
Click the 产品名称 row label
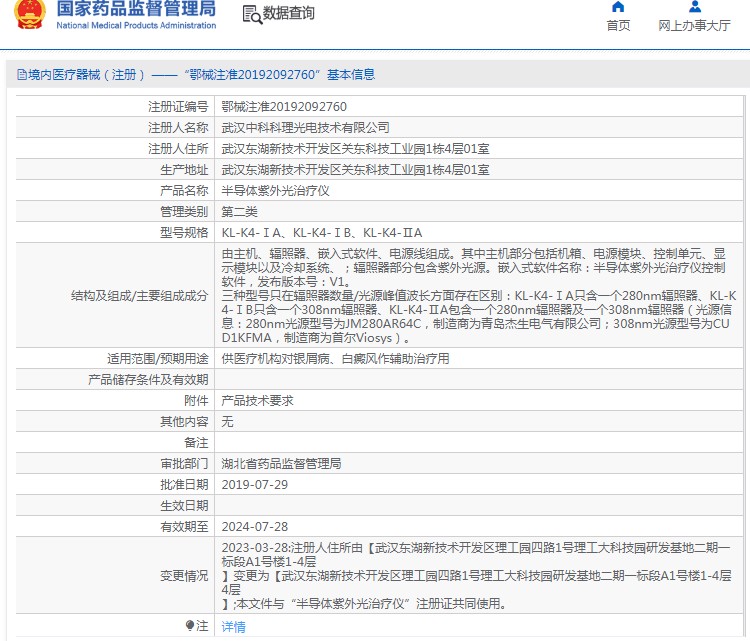(184, 191)
